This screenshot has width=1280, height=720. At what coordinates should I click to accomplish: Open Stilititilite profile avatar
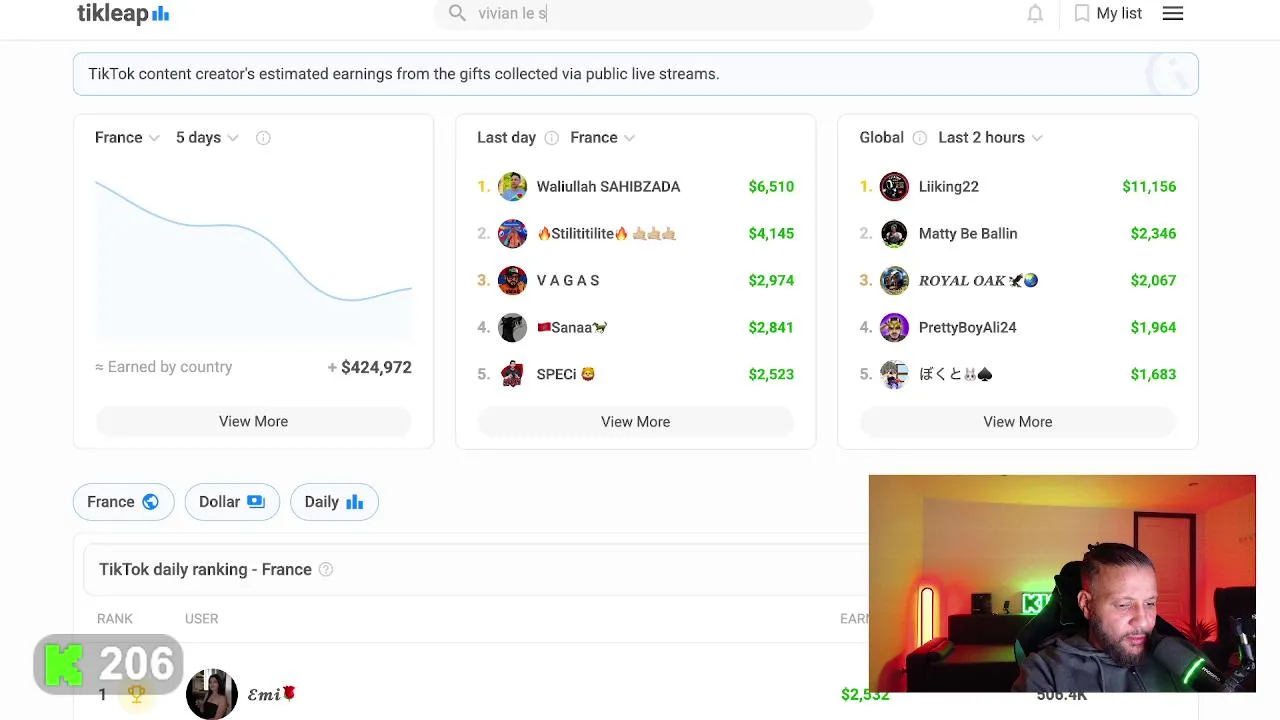point(512,234)
